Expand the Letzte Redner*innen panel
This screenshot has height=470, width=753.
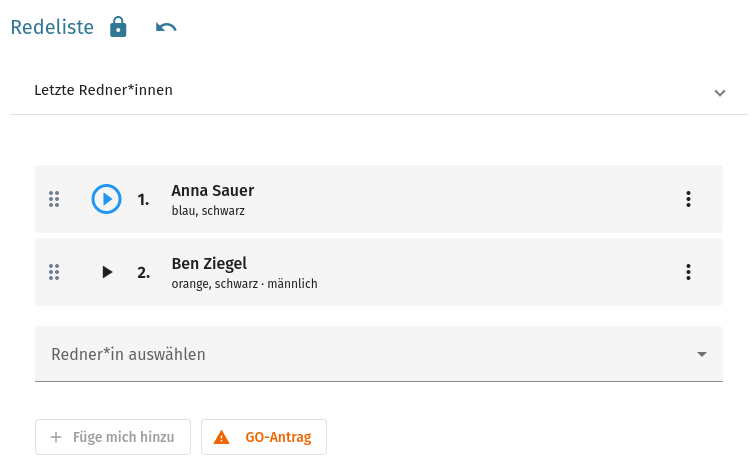tap(378, 90)
